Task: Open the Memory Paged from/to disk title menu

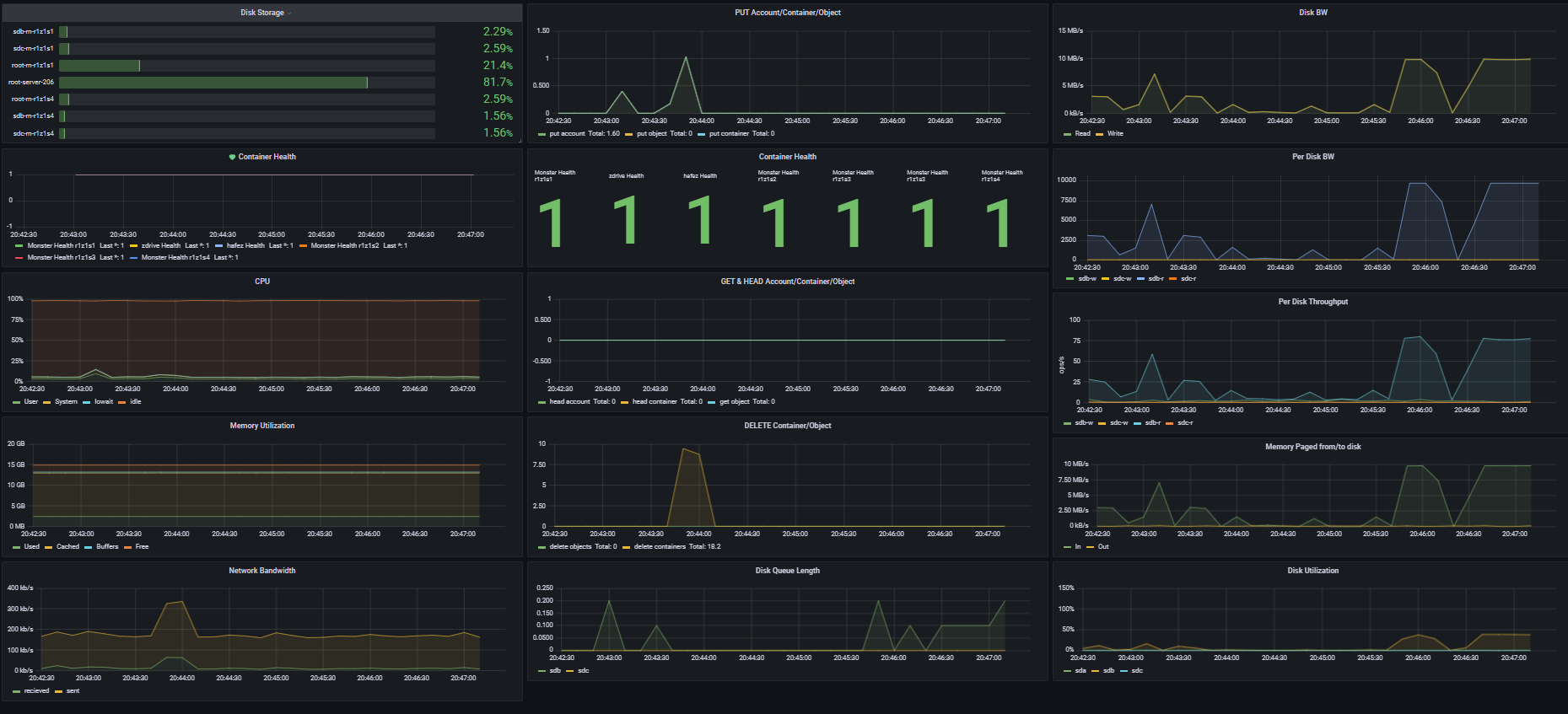Action: point(1312,447)
